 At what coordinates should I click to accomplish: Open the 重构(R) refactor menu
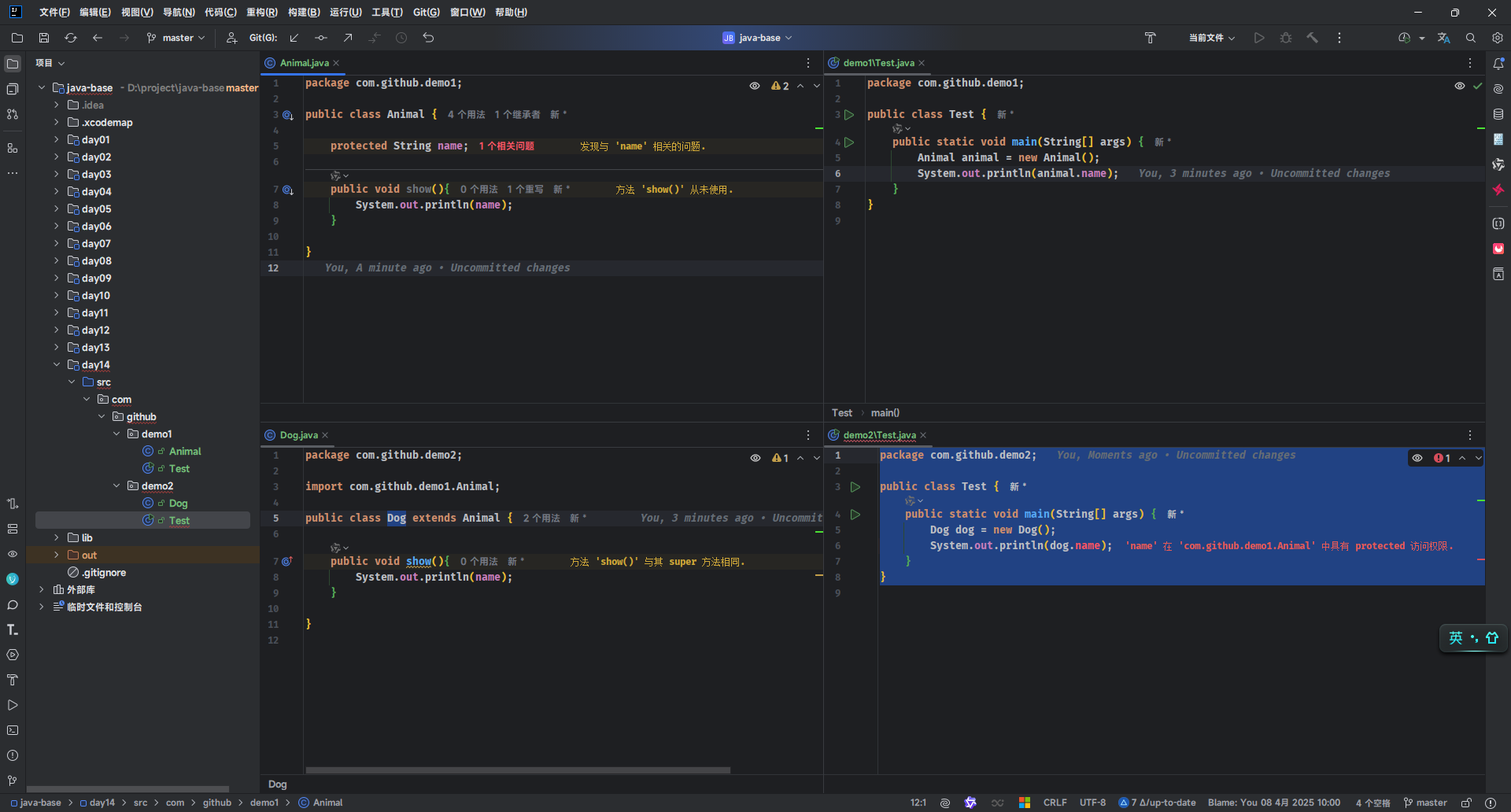coord(261,13)
